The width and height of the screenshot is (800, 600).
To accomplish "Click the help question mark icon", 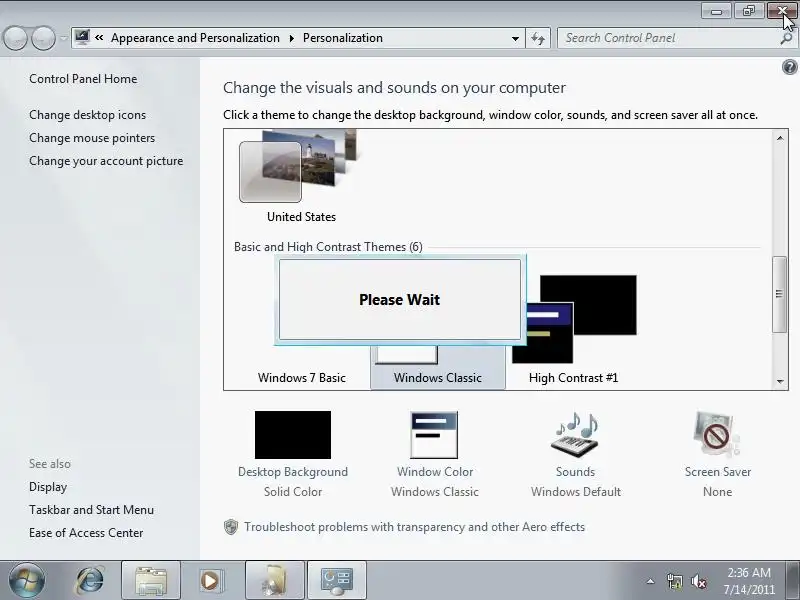I will 789,67.
